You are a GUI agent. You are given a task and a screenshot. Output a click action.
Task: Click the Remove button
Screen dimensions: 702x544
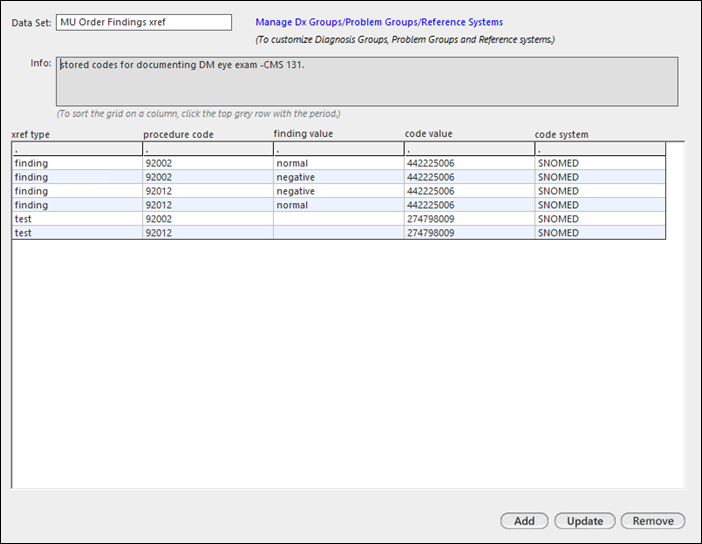point(653,521)
